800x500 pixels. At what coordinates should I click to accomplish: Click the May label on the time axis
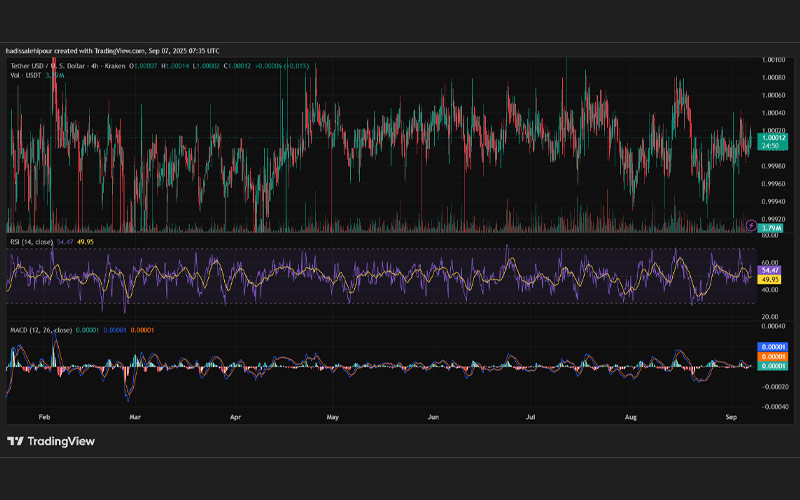point(333,417)
